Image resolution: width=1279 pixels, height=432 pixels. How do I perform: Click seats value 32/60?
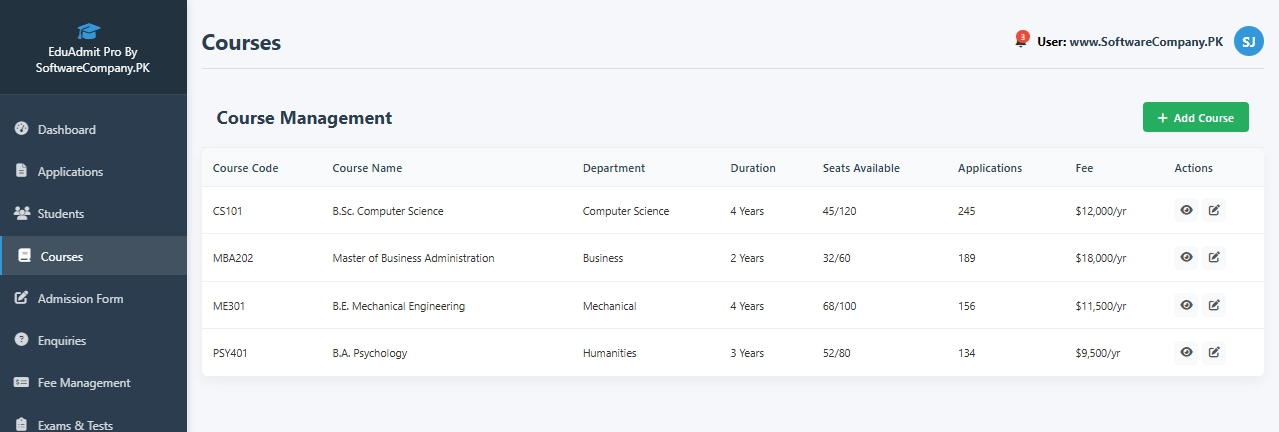point(837,258)
